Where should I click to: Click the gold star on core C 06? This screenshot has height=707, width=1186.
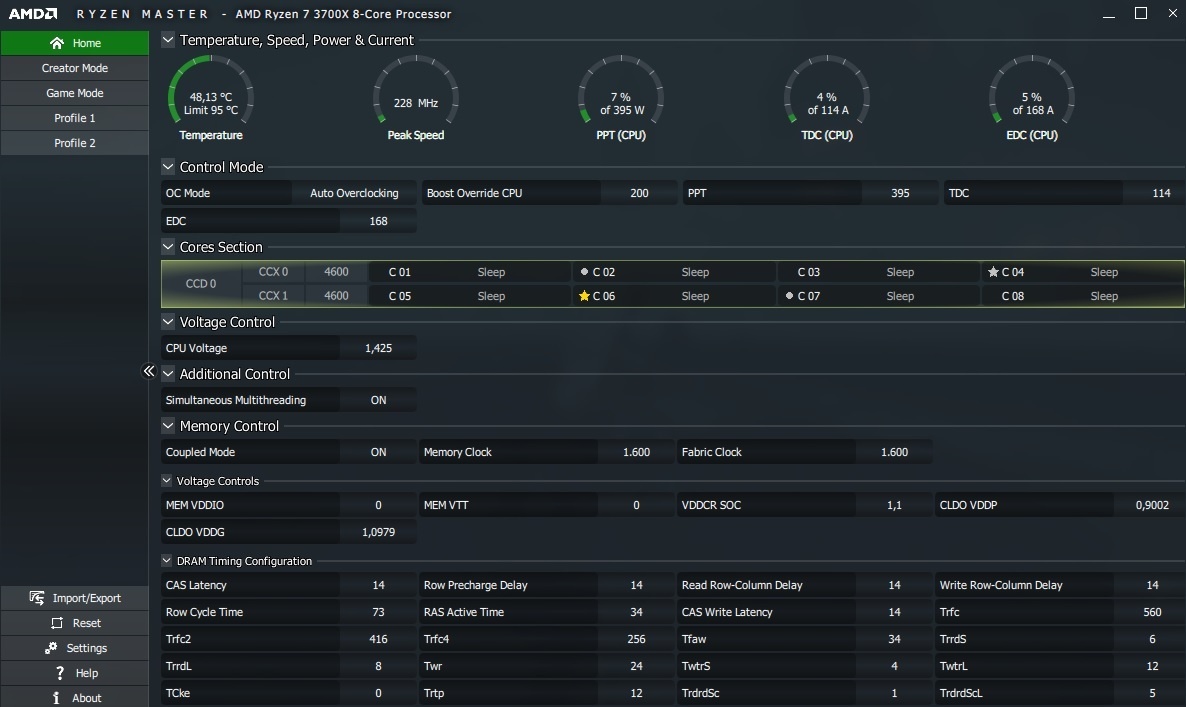[x=584, y=296]
